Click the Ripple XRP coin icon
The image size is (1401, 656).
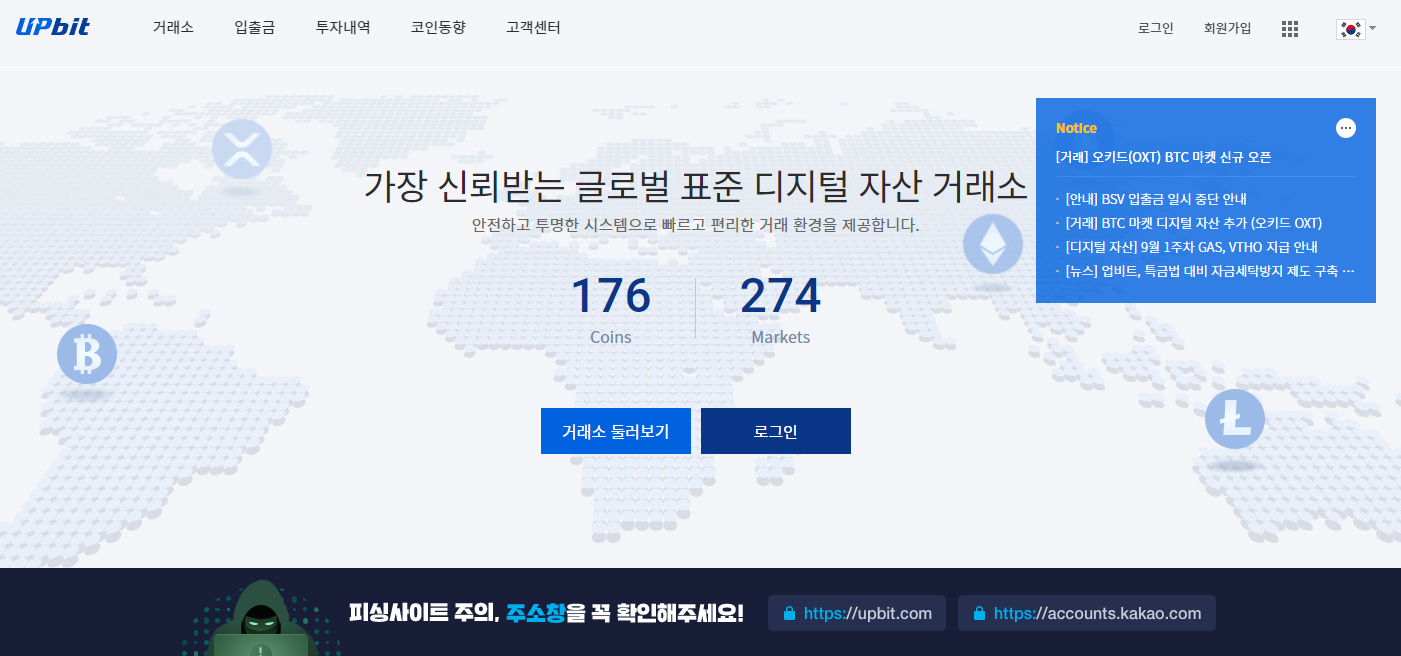pos(242,149)
